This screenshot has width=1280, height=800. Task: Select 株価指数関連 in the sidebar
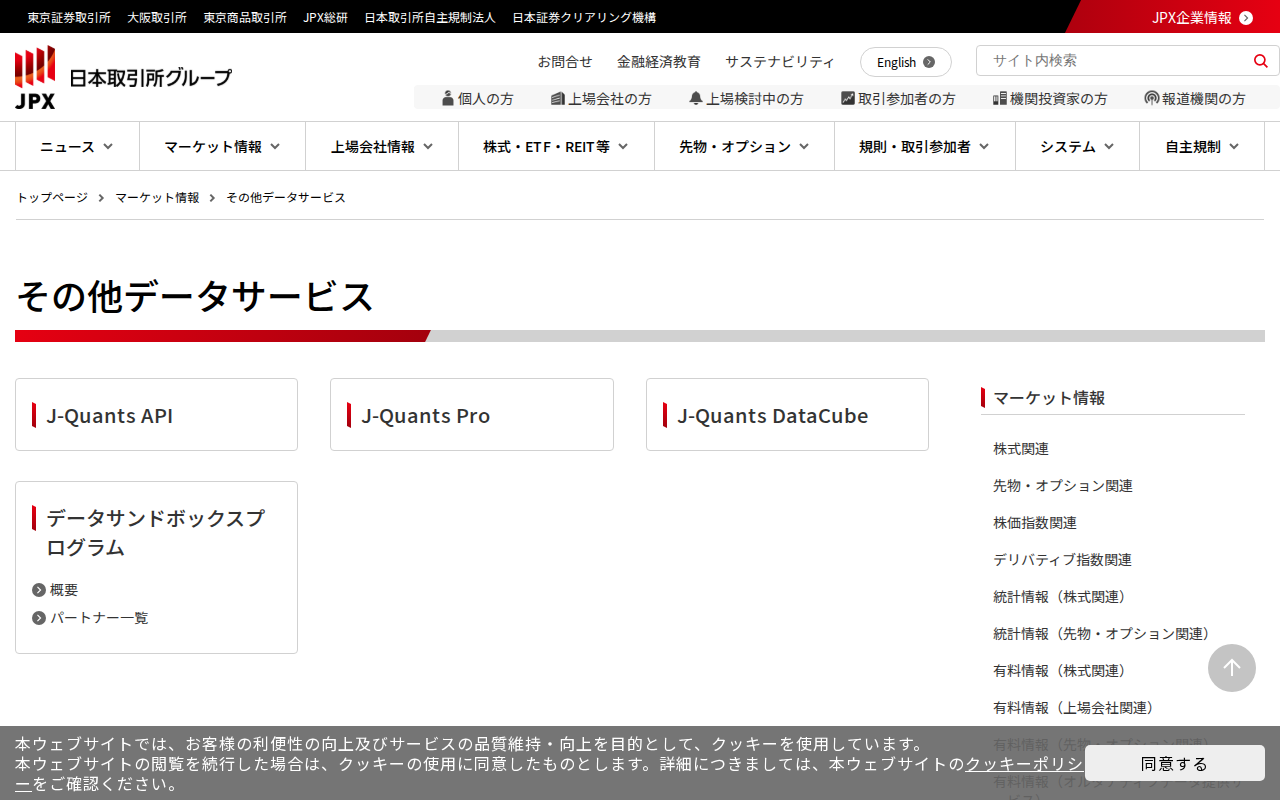(1035, 523)
